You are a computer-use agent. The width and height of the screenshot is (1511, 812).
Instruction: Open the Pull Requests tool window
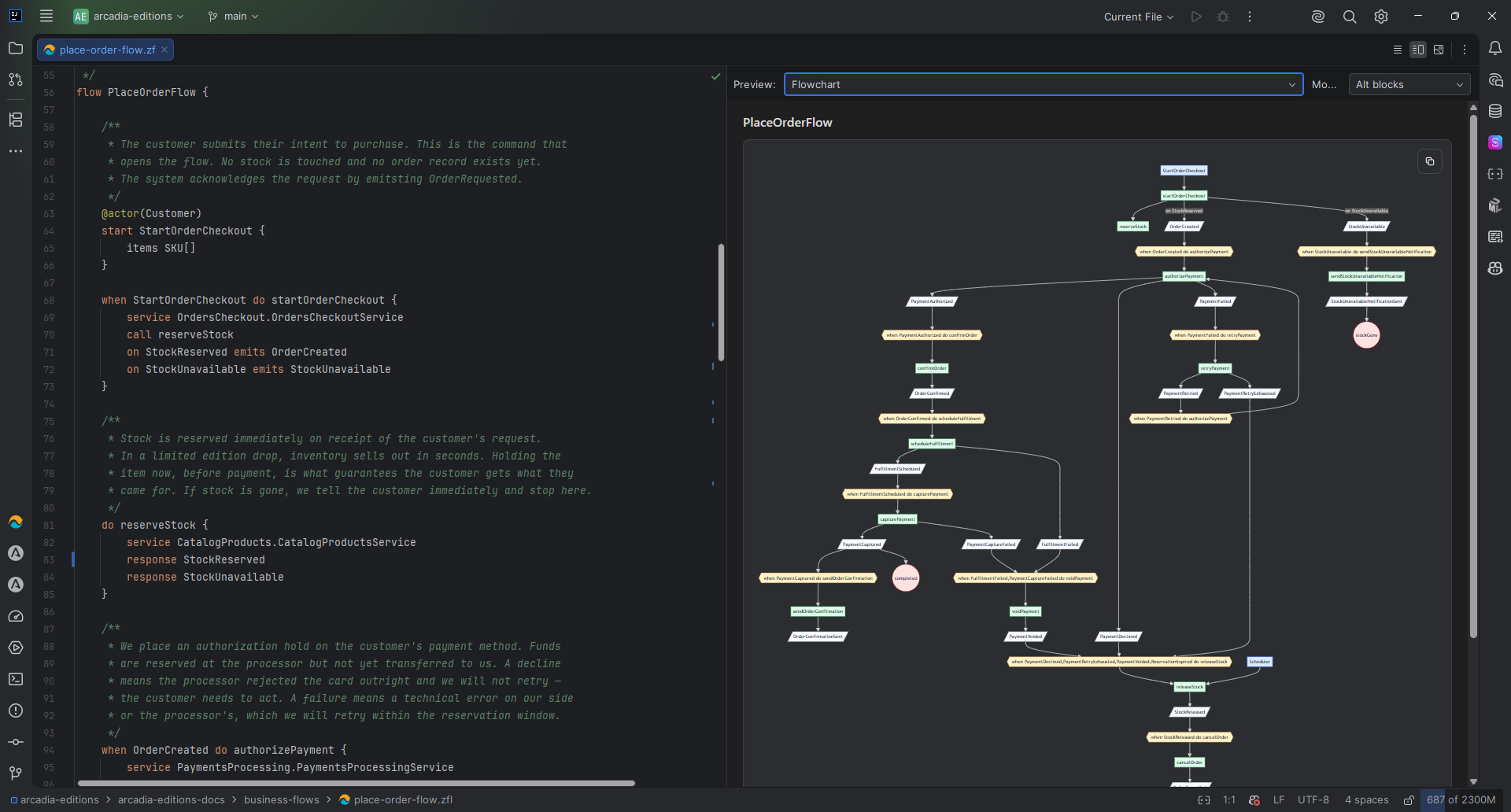coord(16,79)
